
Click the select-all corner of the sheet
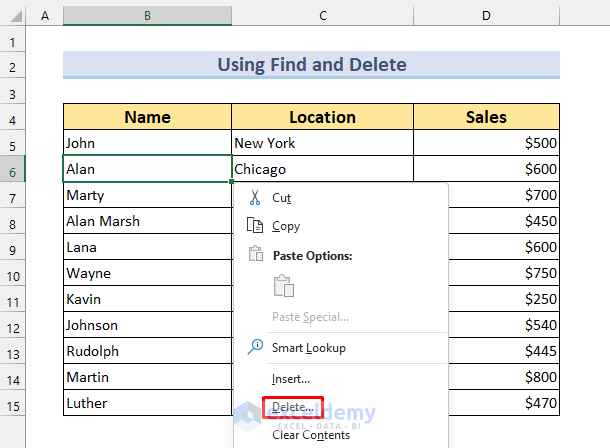click(13, 16)
